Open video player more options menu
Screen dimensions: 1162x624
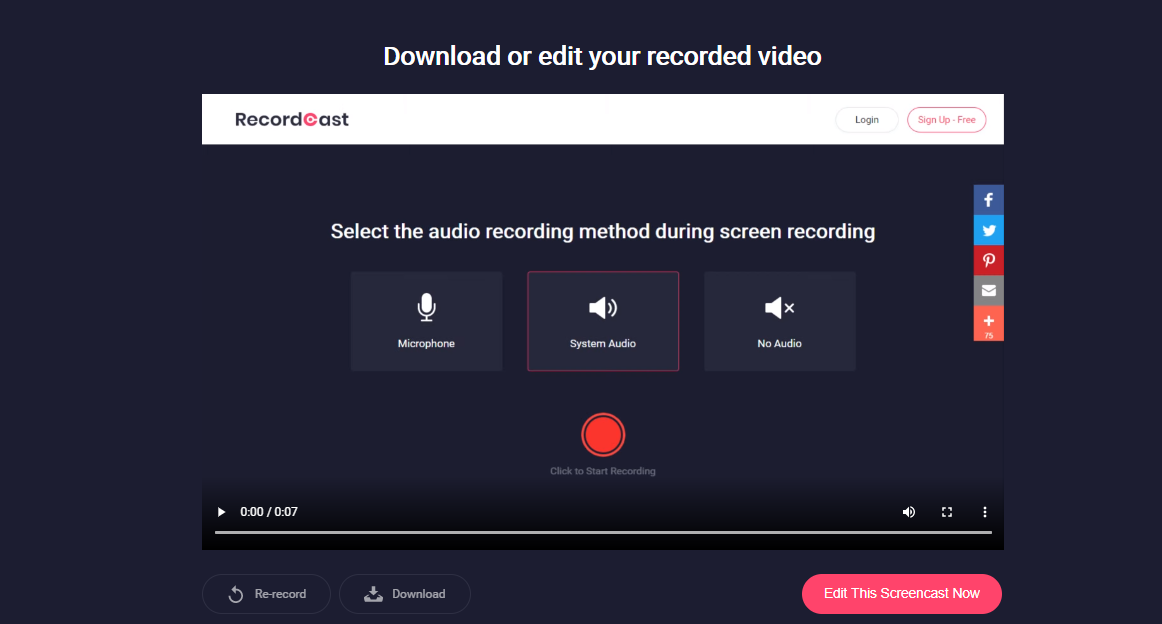point(985,512)
